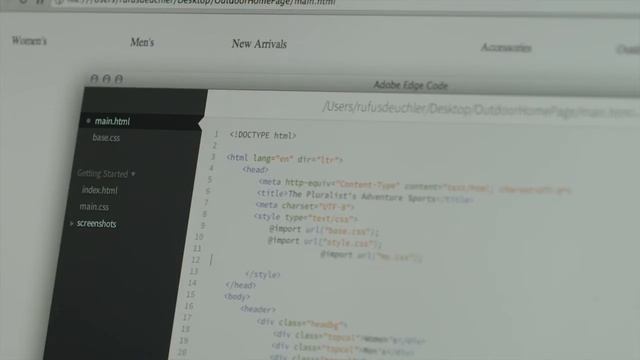Click the html lang="en" line
640x360 pixels.
click(x=285, y=158)
